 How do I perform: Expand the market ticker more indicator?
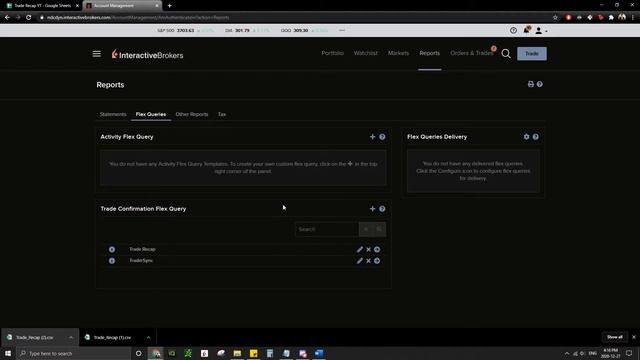[342, 30]
